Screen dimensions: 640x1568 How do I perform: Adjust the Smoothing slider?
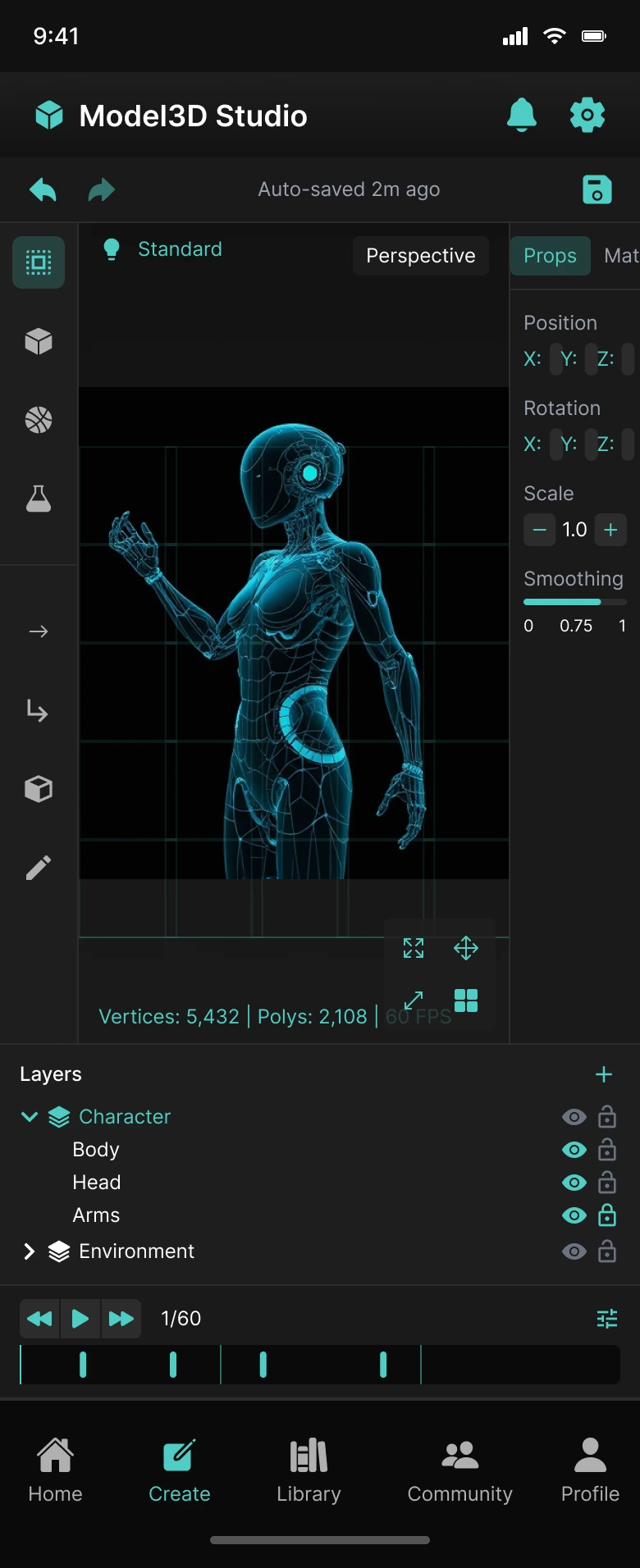point(574,602)
